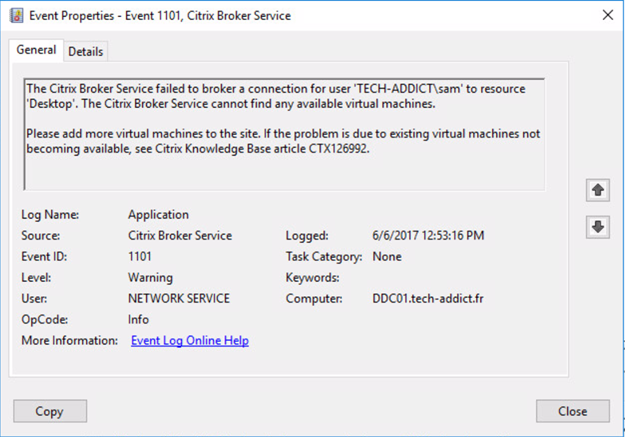Click the OpCode value Info
Viewport: 625px width, 437px height.
coord(138,319)
